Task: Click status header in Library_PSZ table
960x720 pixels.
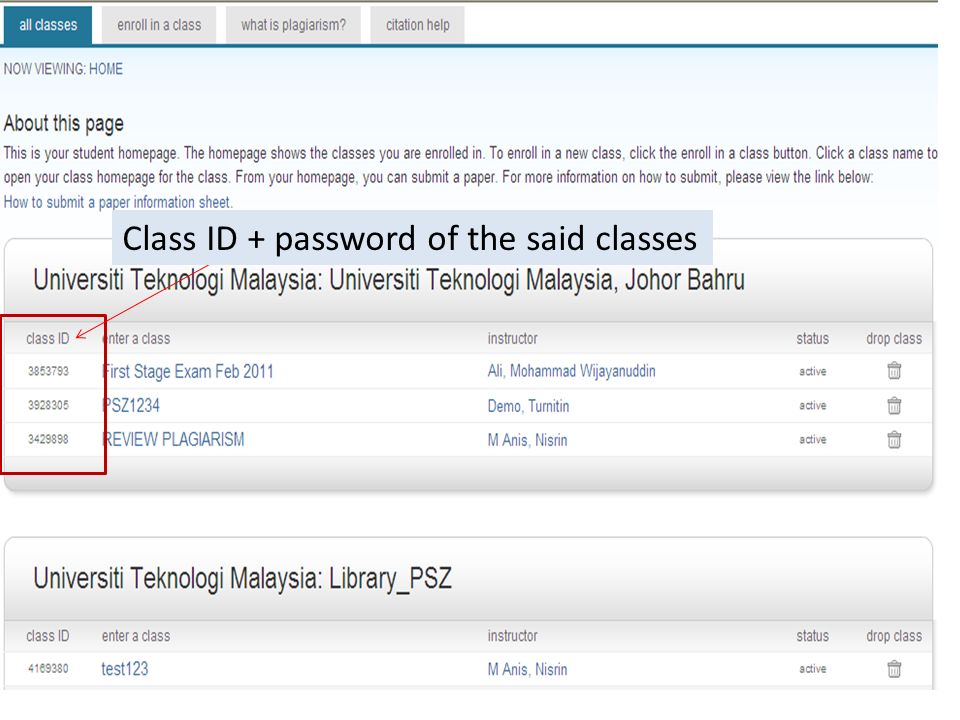Action: click(x=812, y=636)
